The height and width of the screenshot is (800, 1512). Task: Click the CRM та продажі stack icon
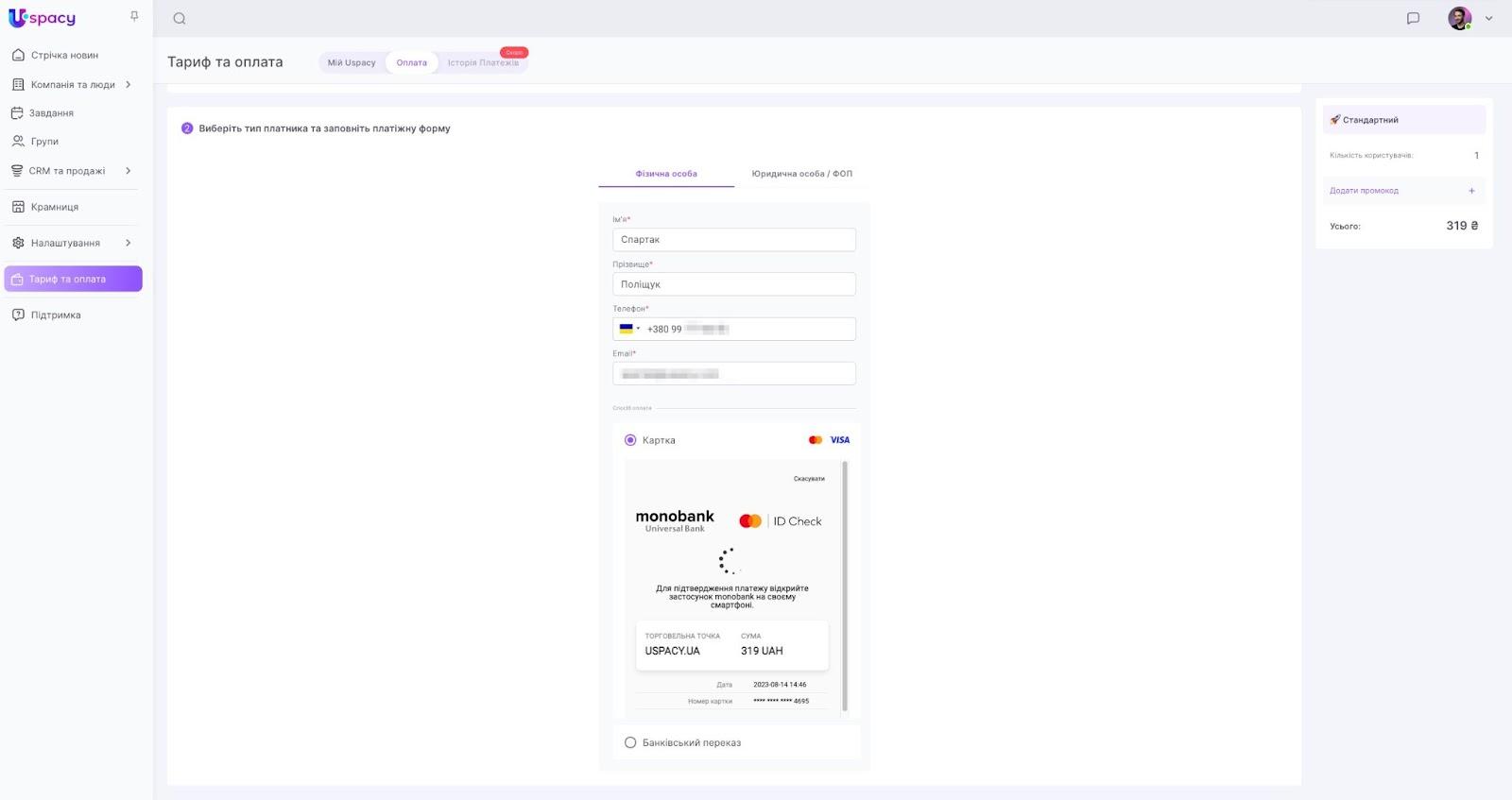tap(17, 171)
